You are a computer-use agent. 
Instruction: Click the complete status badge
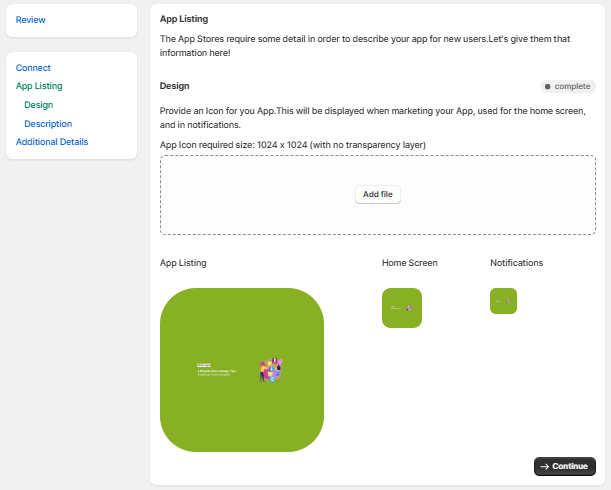568,86
